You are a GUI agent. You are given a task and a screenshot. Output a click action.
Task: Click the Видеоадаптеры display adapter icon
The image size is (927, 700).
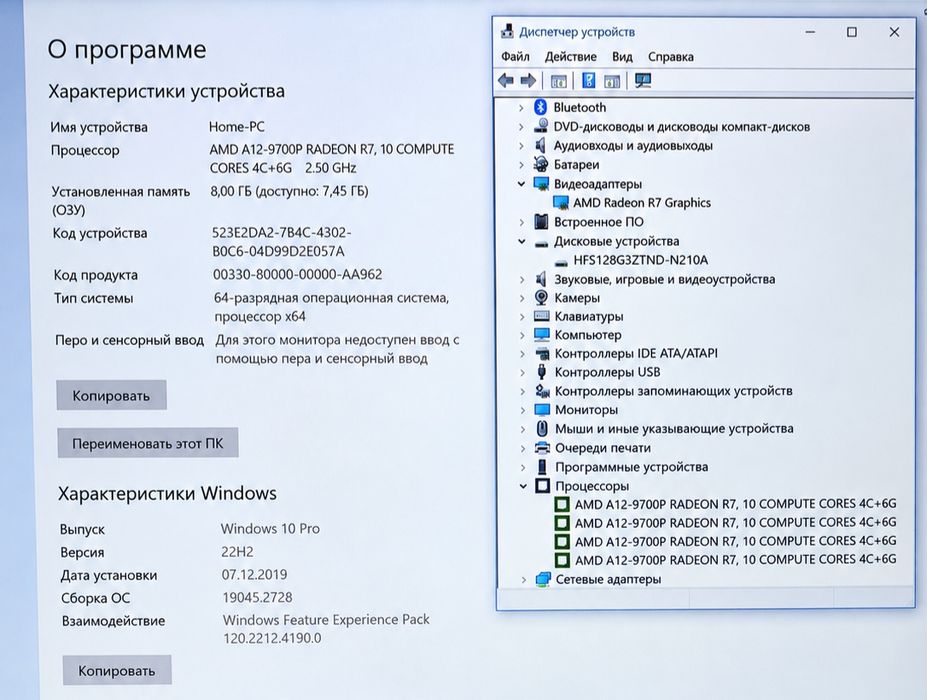(541, 183)
